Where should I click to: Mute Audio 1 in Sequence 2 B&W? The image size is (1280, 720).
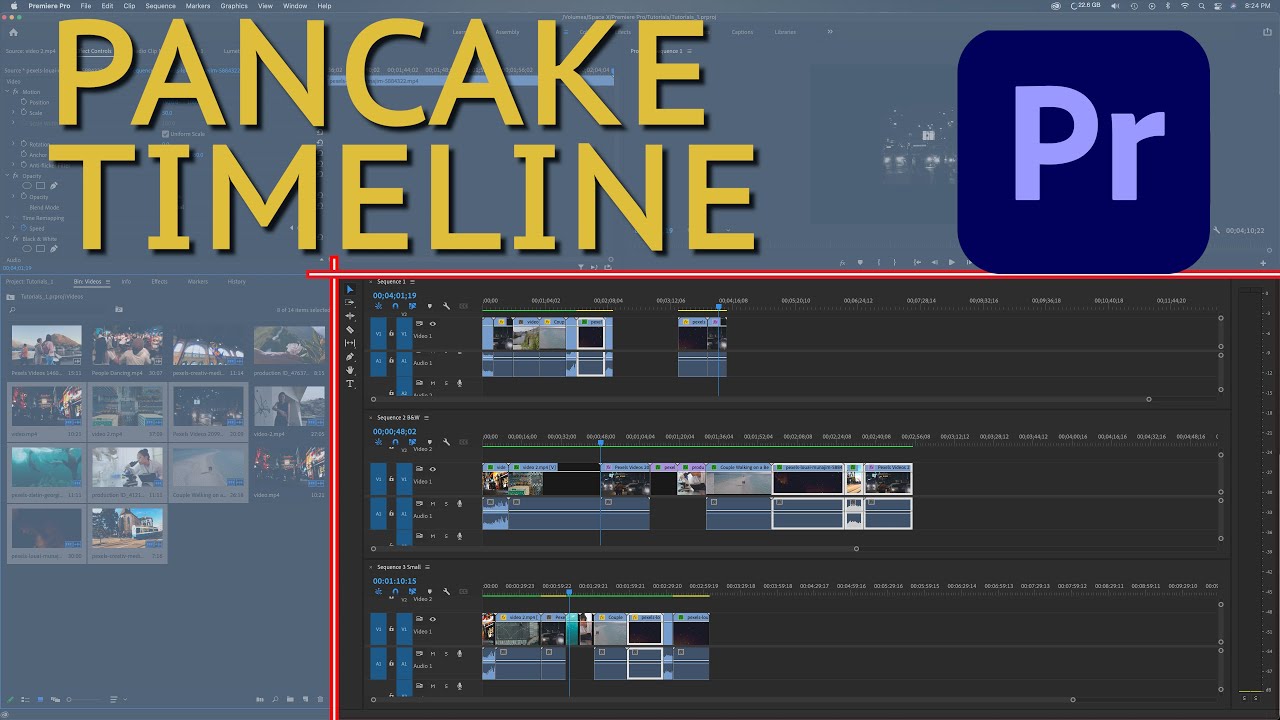[433, 503]
